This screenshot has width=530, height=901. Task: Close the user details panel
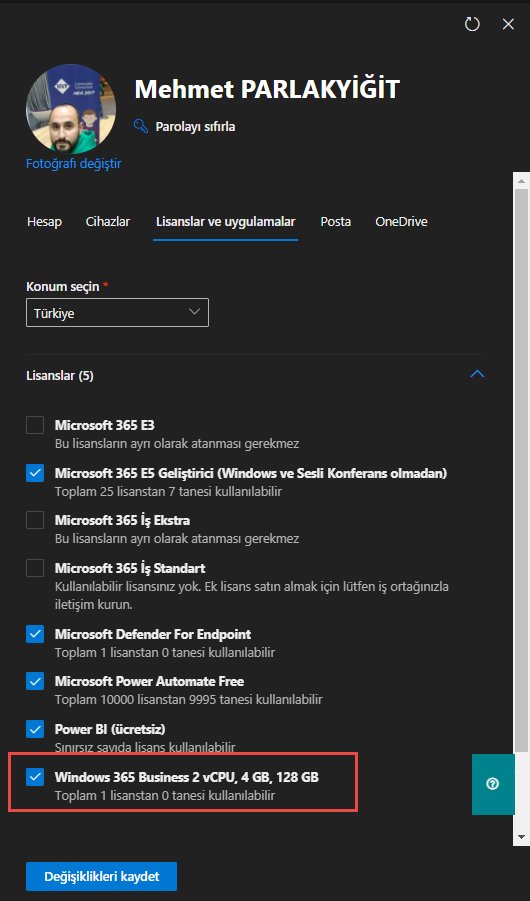pyautogui.click(x=508, y=24)
